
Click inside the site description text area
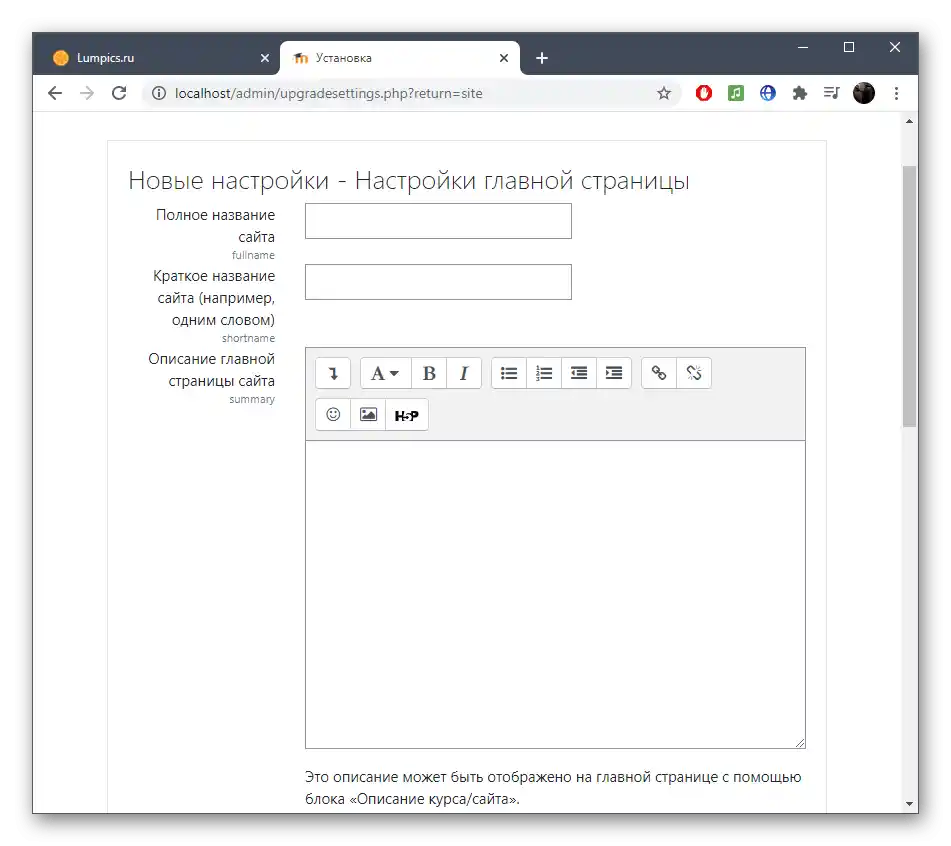click(555, 594)
